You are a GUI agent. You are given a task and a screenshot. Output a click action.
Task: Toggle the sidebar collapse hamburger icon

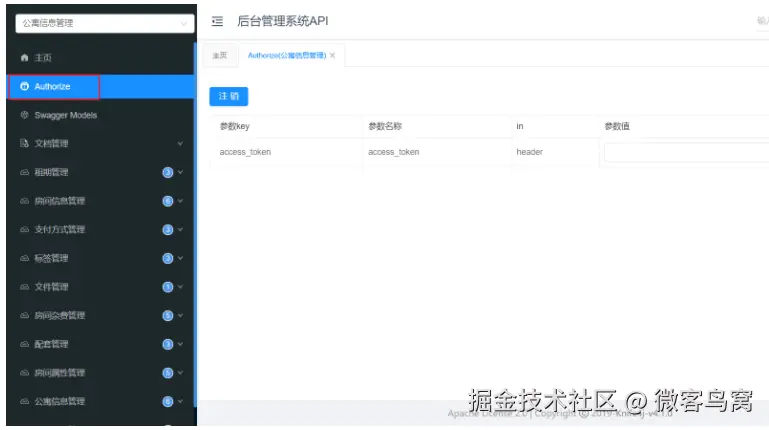pos(217,21)
